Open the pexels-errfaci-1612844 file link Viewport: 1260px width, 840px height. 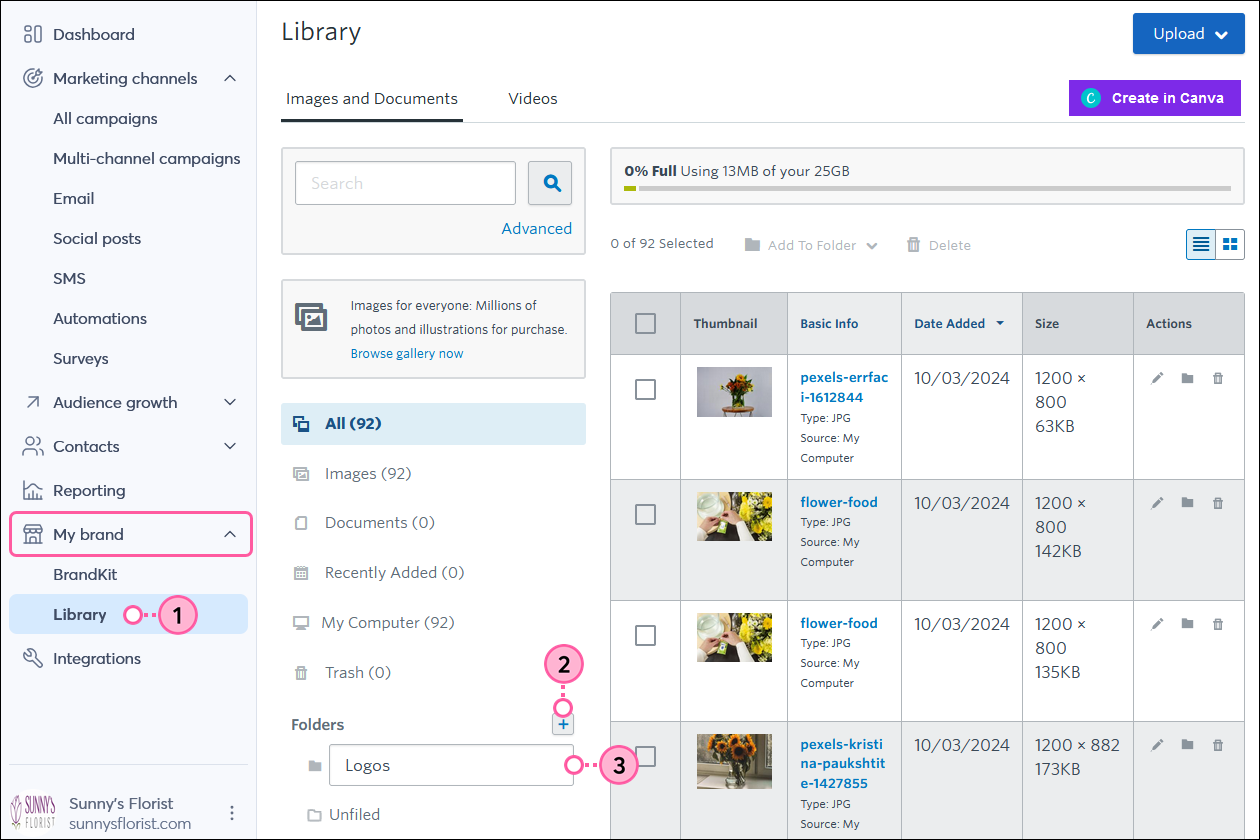pyautogui.click(x=844, y=387)
